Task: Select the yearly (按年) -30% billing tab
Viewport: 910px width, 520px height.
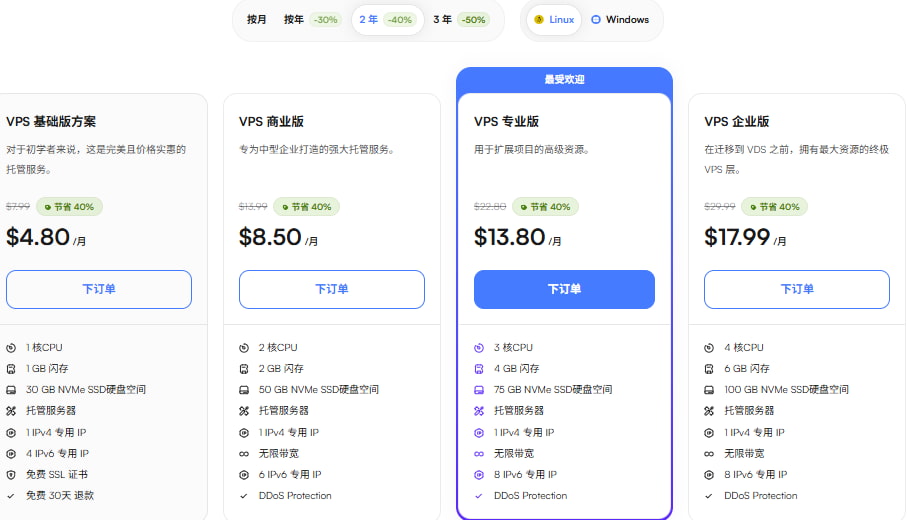Action: [x=311, y=20]
